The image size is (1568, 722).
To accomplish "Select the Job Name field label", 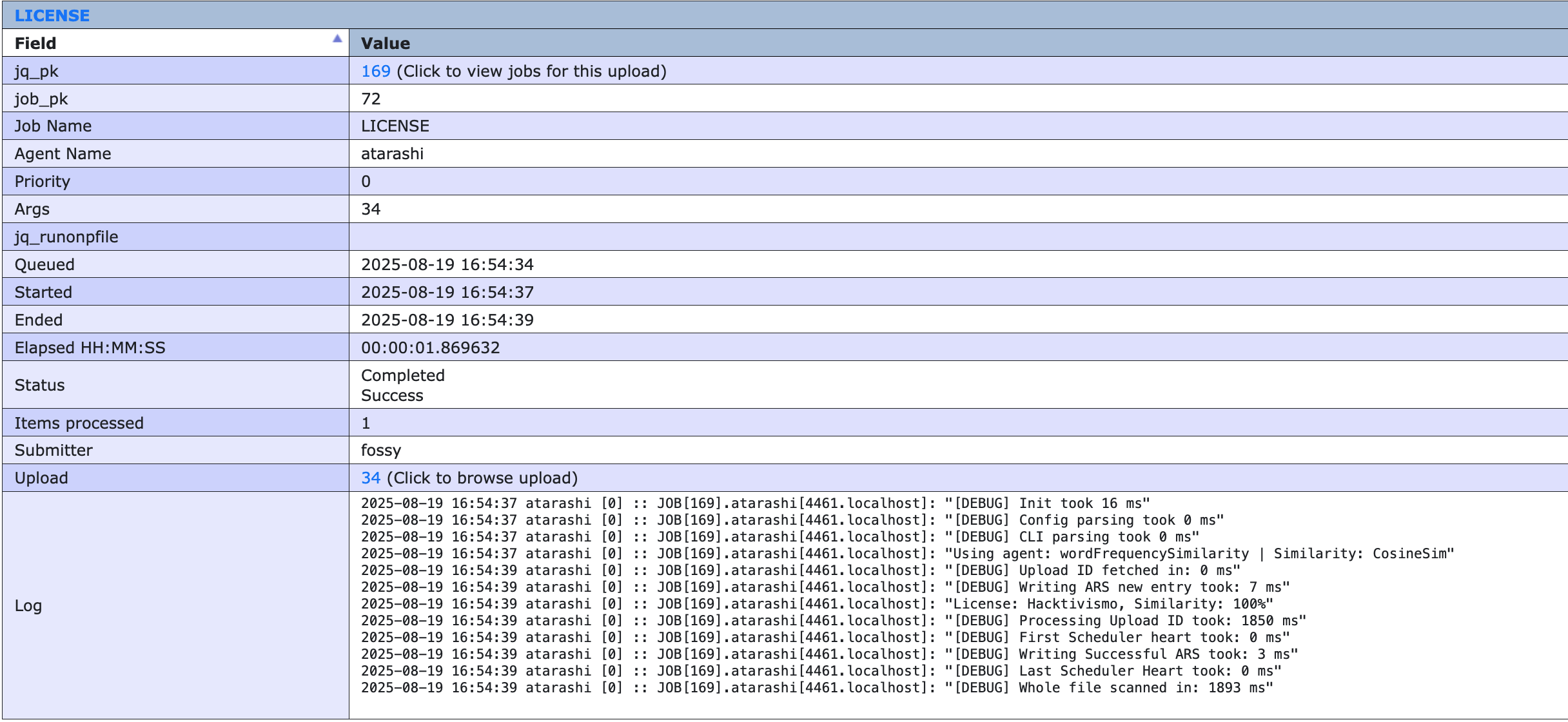I will coord(53,126).
